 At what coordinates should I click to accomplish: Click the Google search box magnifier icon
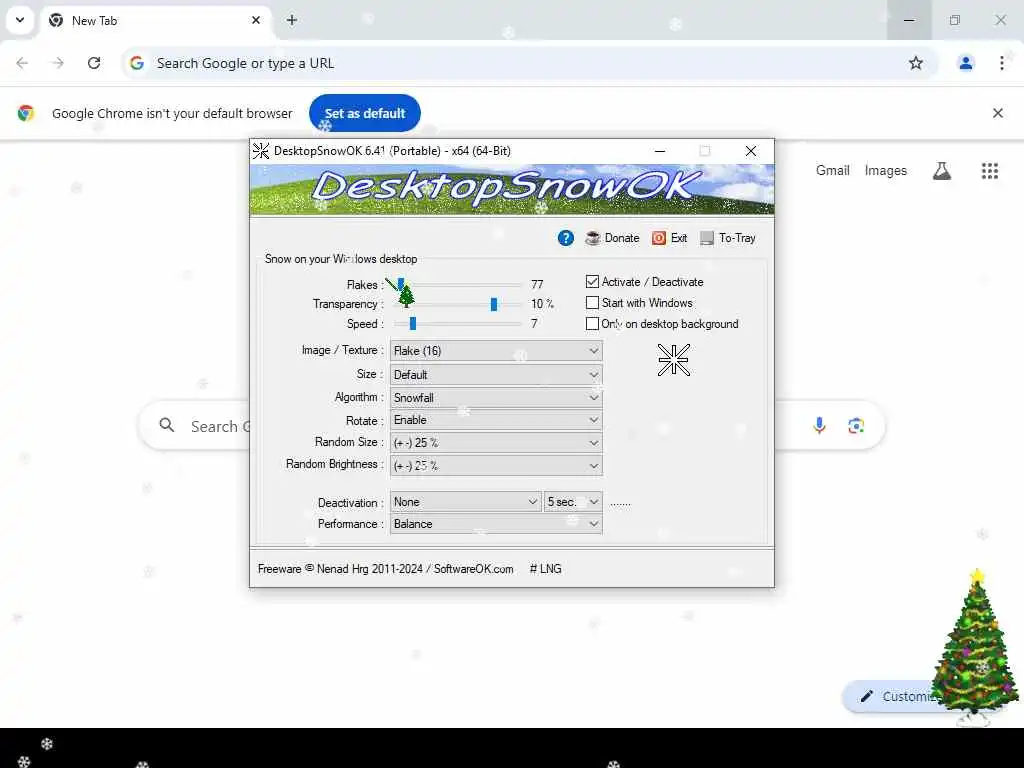(x=167, y=426)
